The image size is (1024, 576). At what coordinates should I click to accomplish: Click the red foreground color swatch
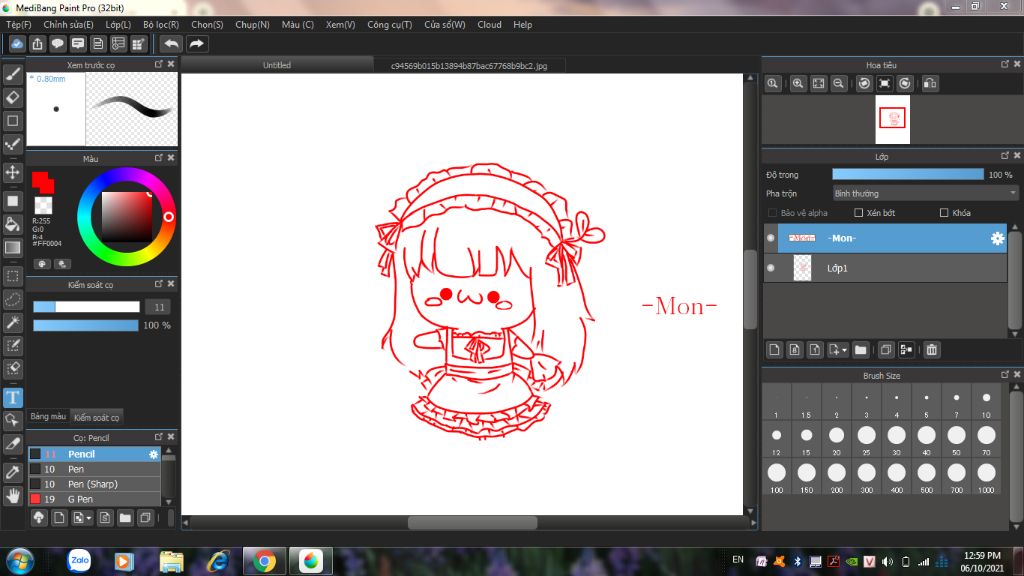coord(42,181)
